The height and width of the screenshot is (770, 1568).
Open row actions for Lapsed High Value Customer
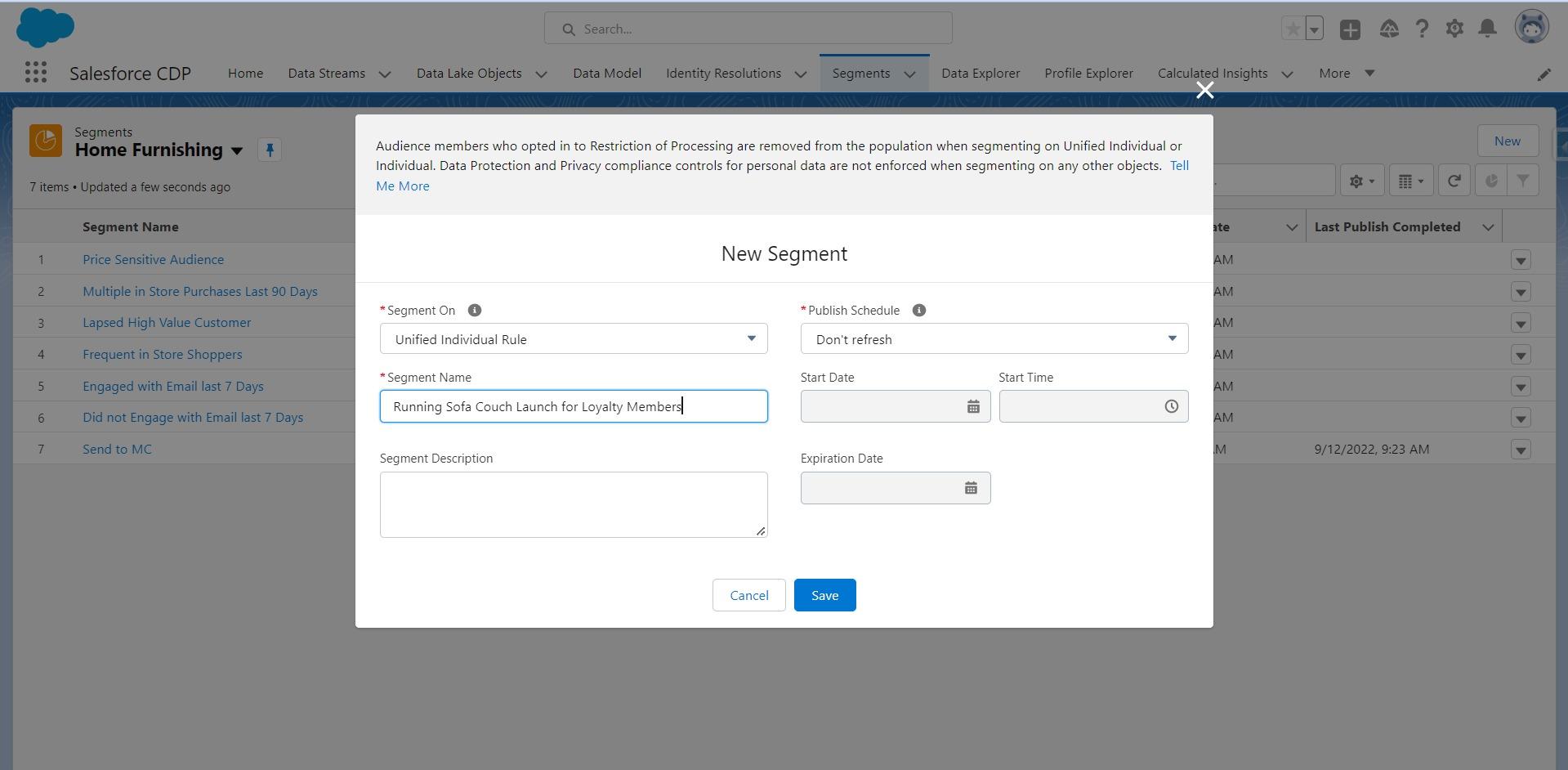1521,324
